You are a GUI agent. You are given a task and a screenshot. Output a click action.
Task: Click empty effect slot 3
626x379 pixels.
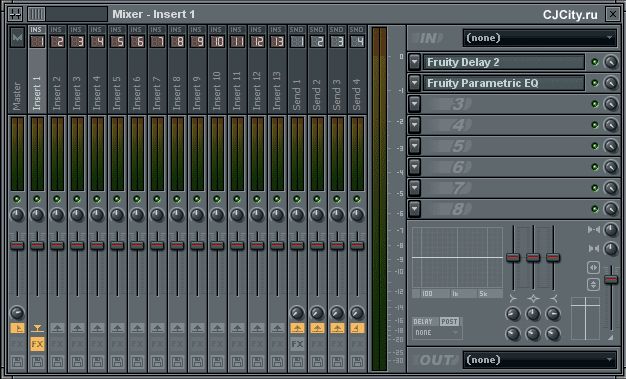coord(503,104)
